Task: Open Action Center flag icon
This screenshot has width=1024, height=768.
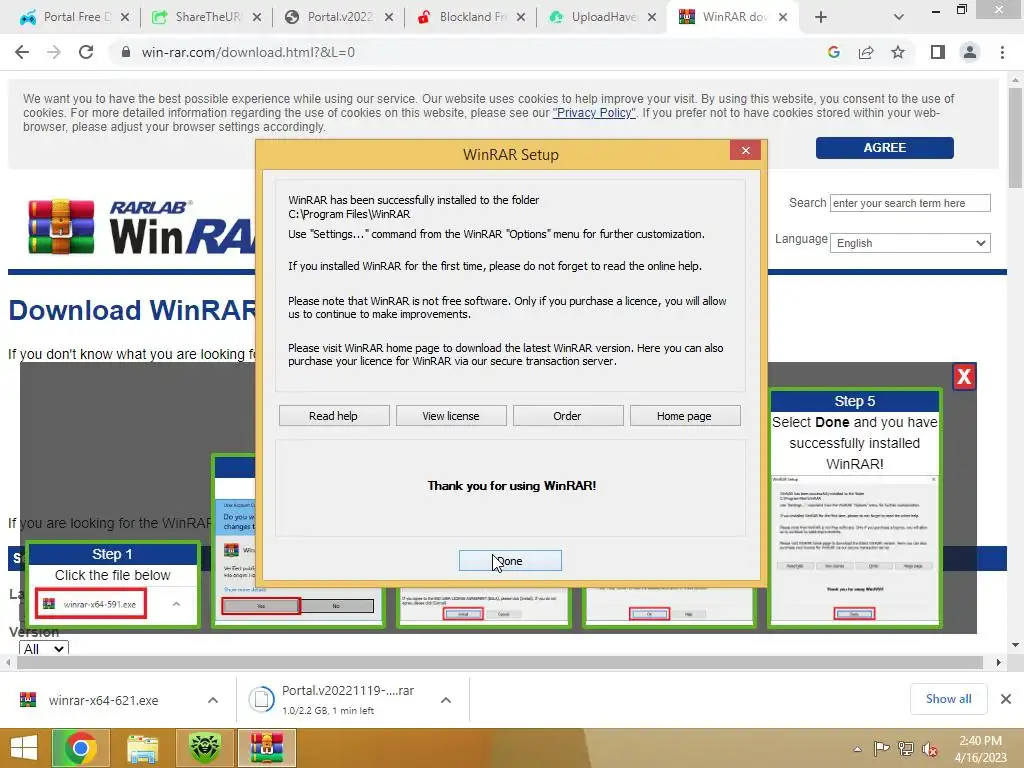Action: 881,748
